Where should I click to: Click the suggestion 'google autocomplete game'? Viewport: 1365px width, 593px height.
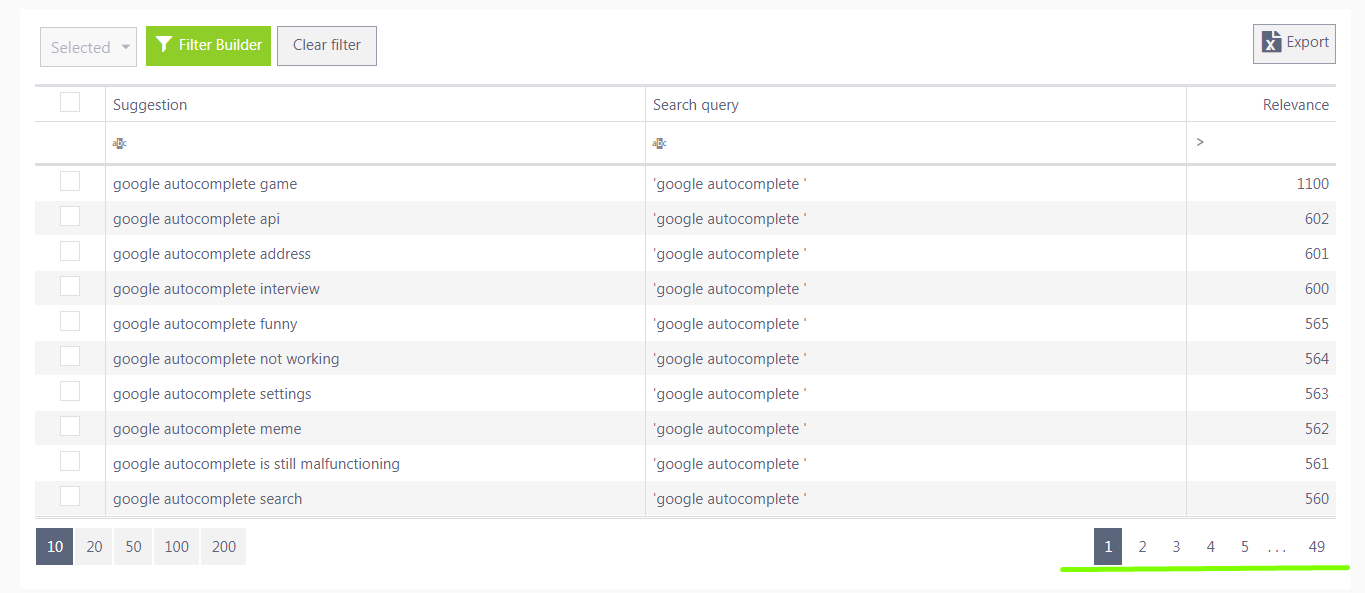click(205, 184)
